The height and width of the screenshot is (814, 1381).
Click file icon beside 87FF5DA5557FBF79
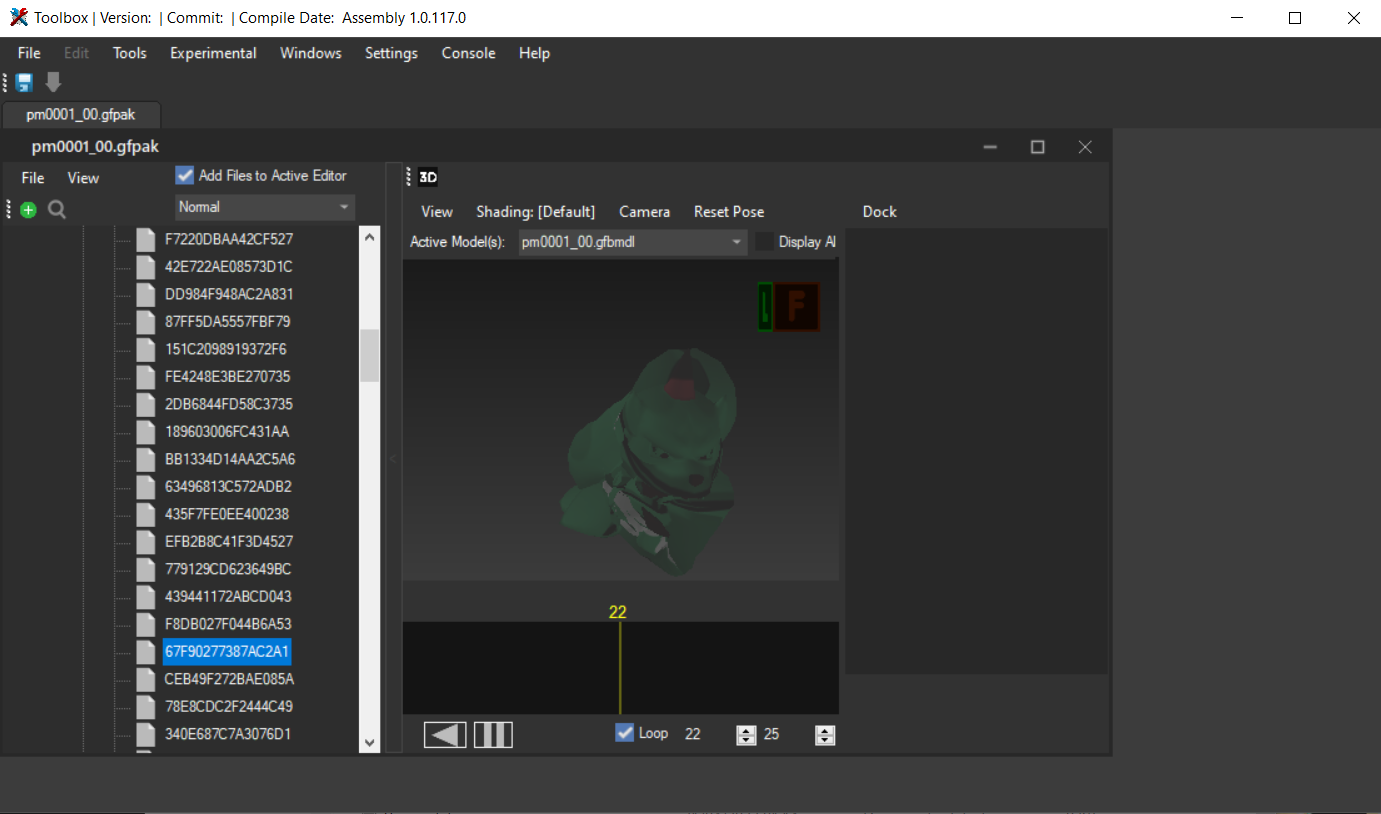pyautogui.click(x=146, y=322)
